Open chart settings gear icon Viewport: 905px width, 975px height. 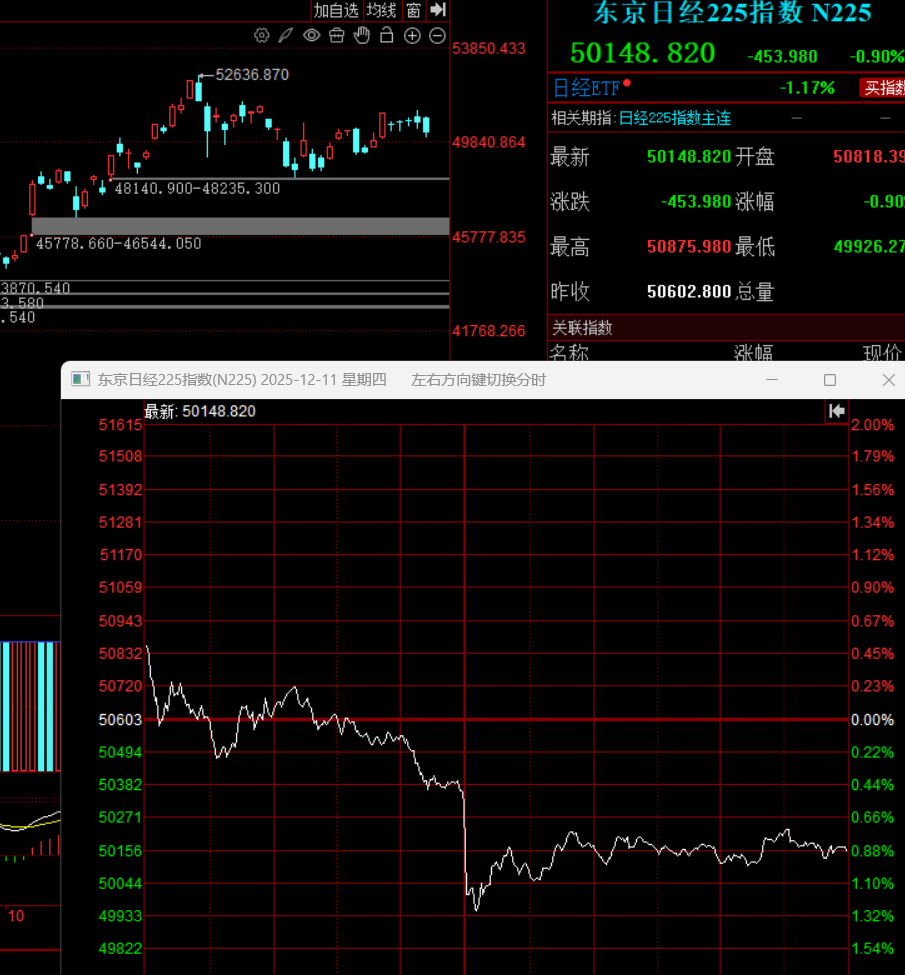(x=262, y=36)
